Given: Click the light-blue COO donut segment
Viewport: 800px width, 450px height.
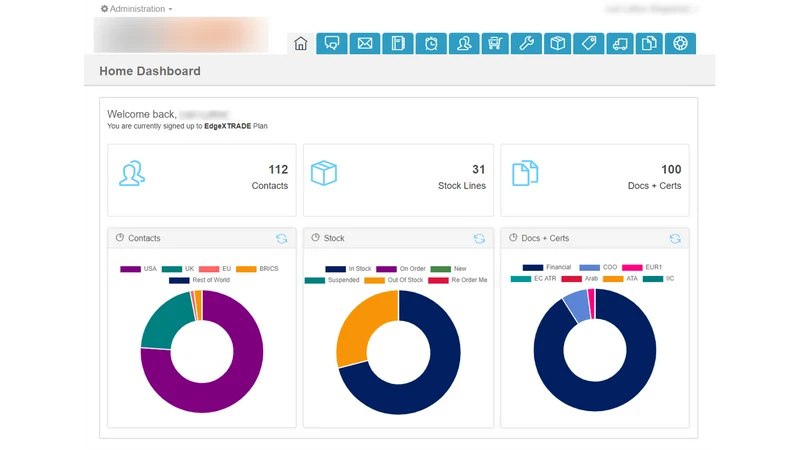Looking at the screenshot, I should (577, 305).
